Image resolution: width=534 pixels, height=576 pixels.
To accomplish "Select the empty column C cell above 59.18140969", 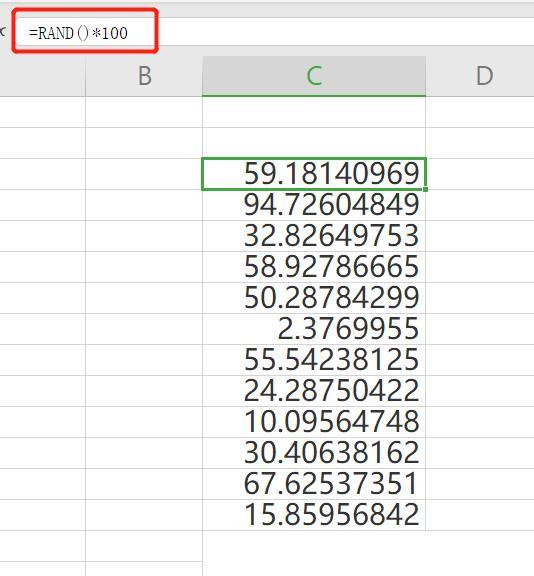I will point(314,143).
